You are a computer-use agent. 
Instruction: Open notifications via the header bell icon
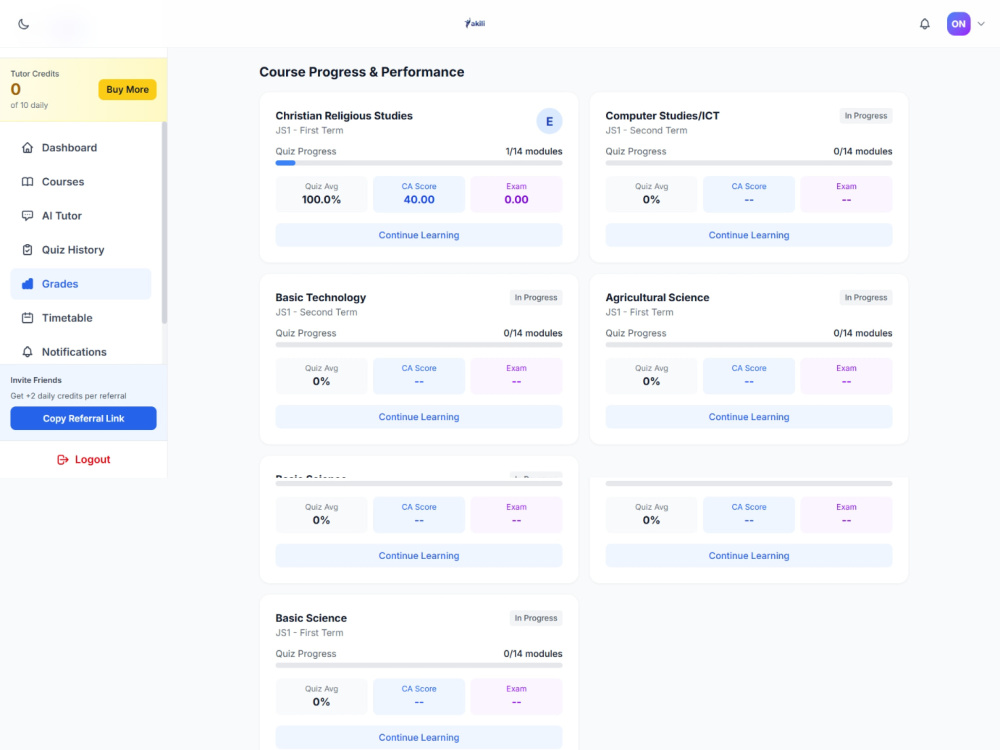(924, 24)
